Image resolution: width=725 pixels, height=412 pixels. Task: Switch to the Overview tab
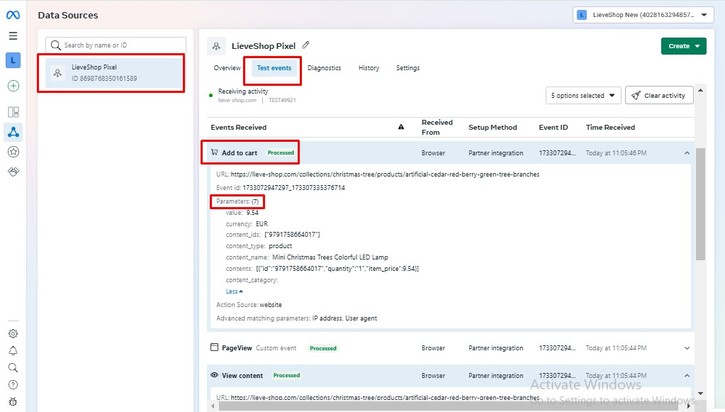227,68
